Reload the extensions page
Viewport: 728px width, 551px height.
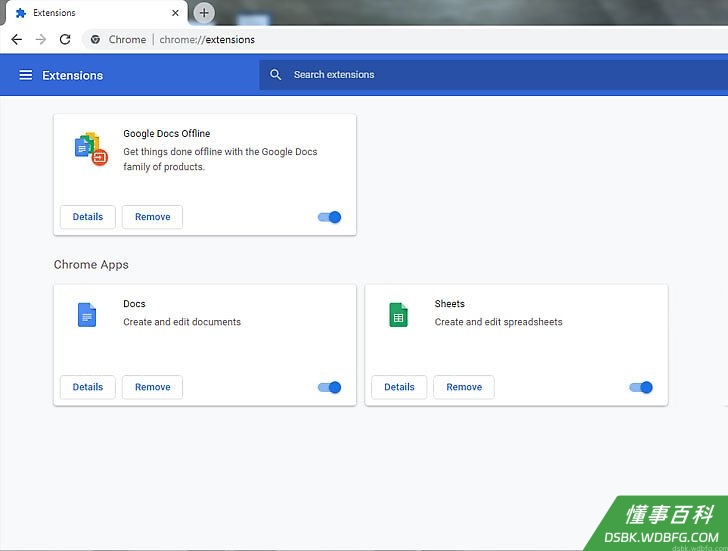pos(65,39)
